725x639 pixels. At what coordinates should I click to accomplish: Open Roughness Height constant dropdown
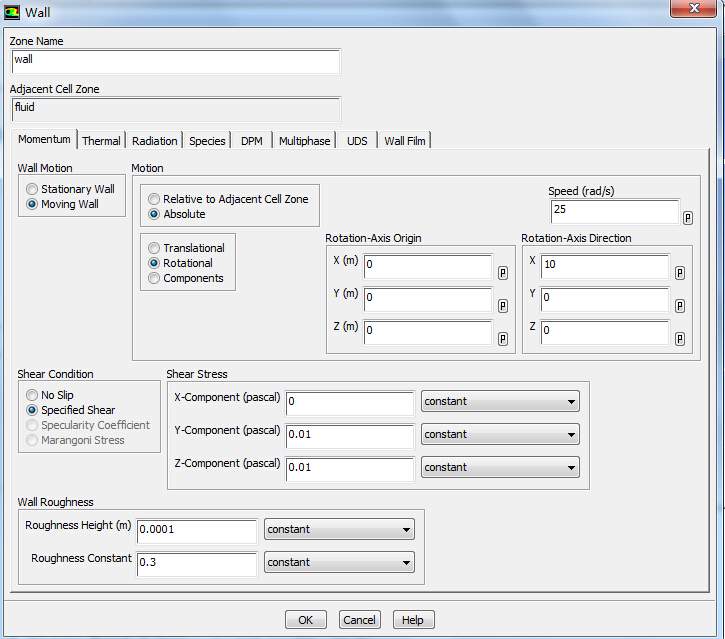pos(339,529)
